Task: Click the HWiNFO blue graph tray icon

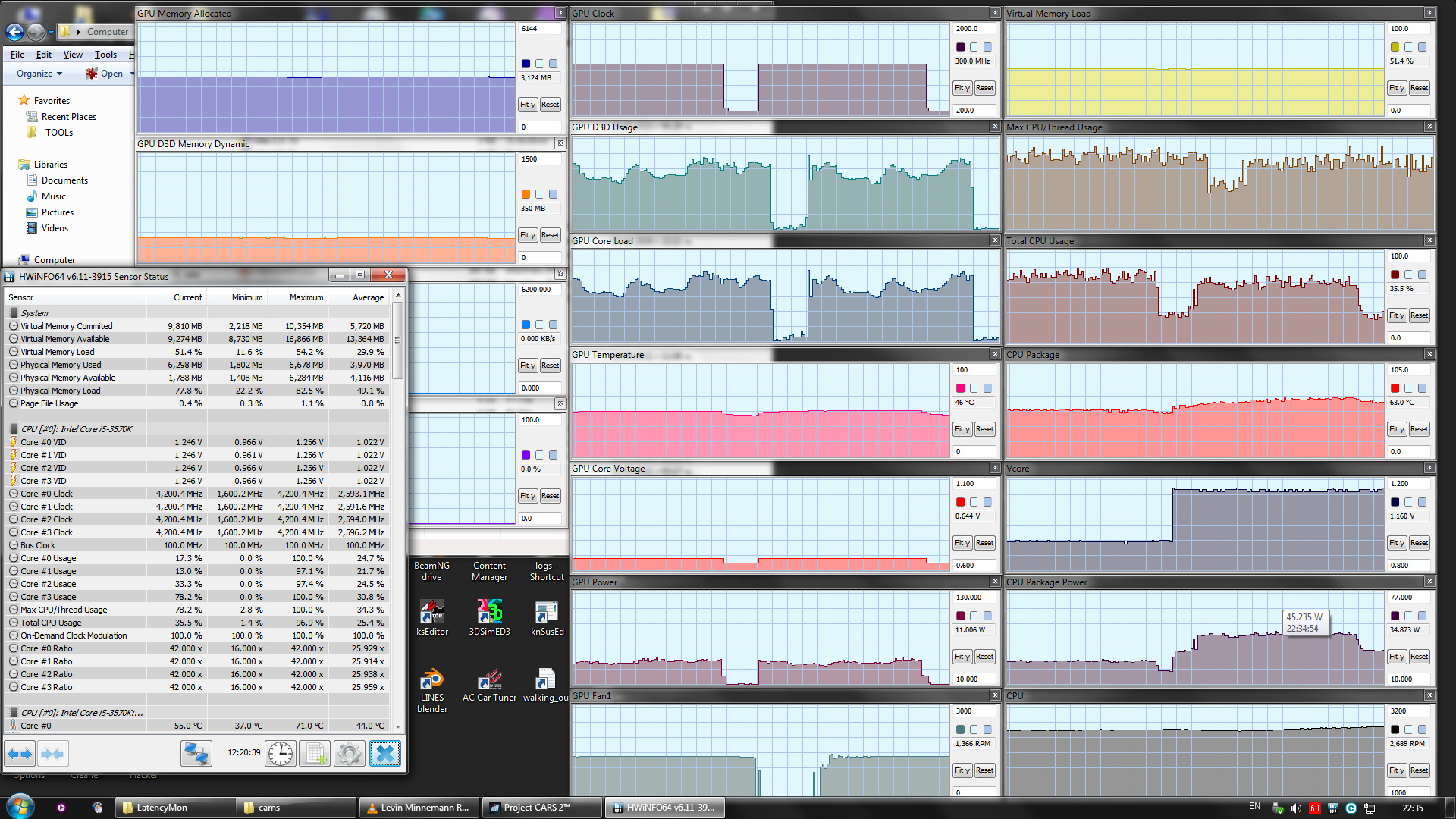Action: (1332, 808)
